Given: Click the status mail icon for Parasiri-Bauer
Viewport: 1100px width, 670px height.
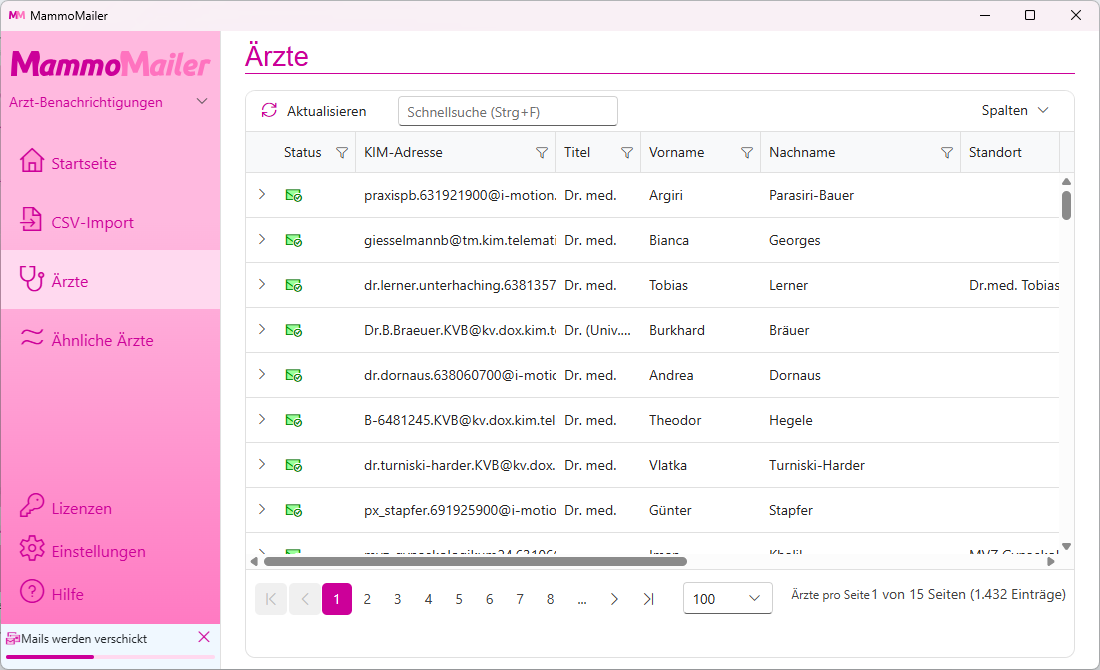Looking at the screenshot, I should [294, 196].
